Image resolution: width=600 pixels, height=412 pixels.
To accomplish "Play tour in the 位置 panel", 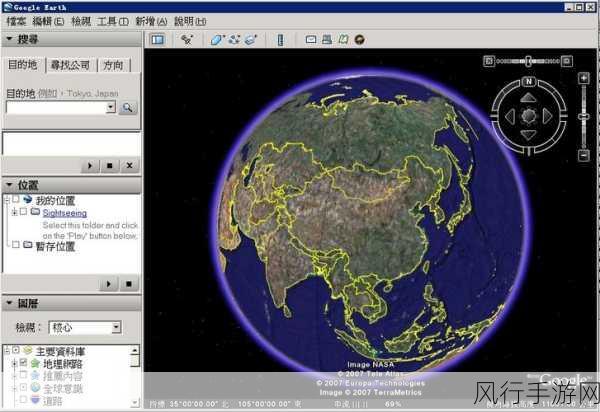I will [109, 284].
